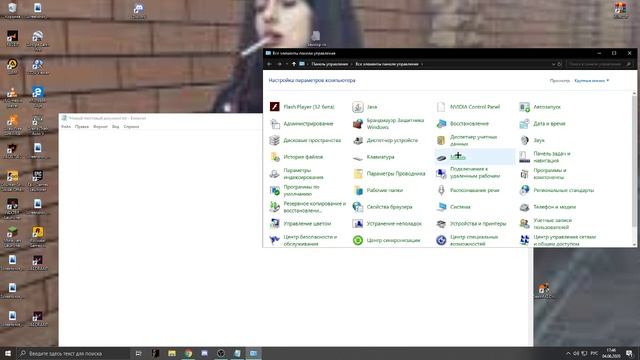Open Параметры Проводника item
640x360 pixels.
pos(389,174)
